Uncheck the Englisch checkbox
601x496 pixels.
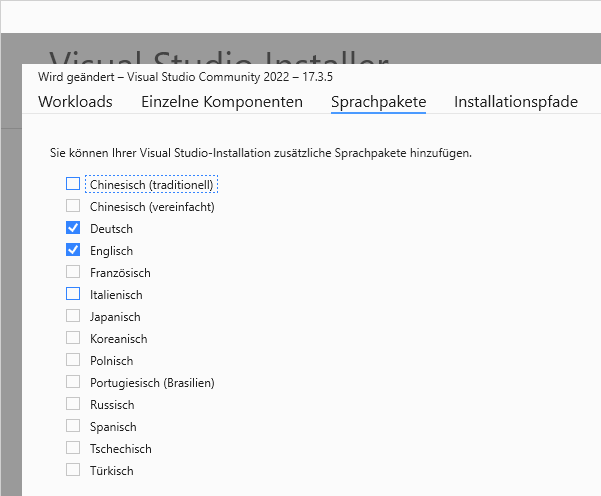click(73, 250)
